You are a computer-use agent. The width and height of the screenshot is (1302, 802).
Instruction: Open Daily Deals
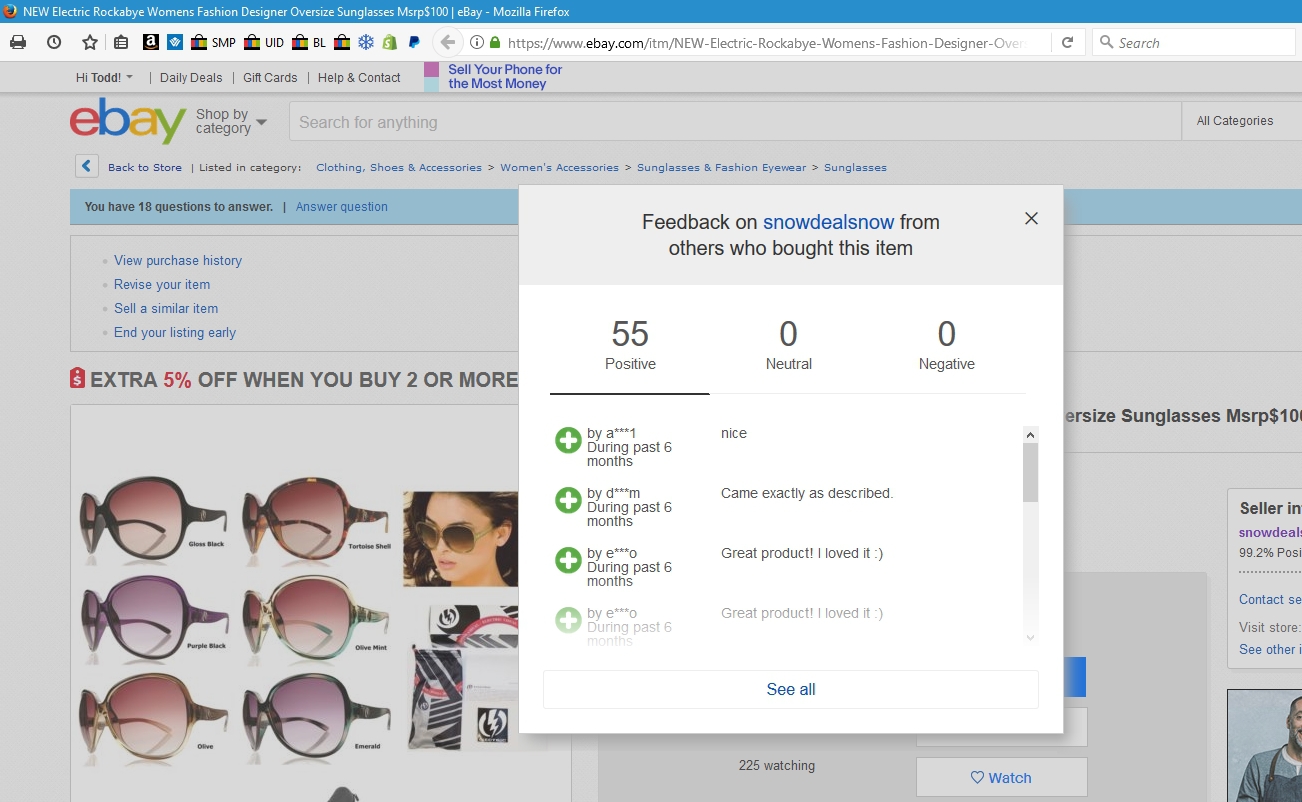[x=191, y=77]
